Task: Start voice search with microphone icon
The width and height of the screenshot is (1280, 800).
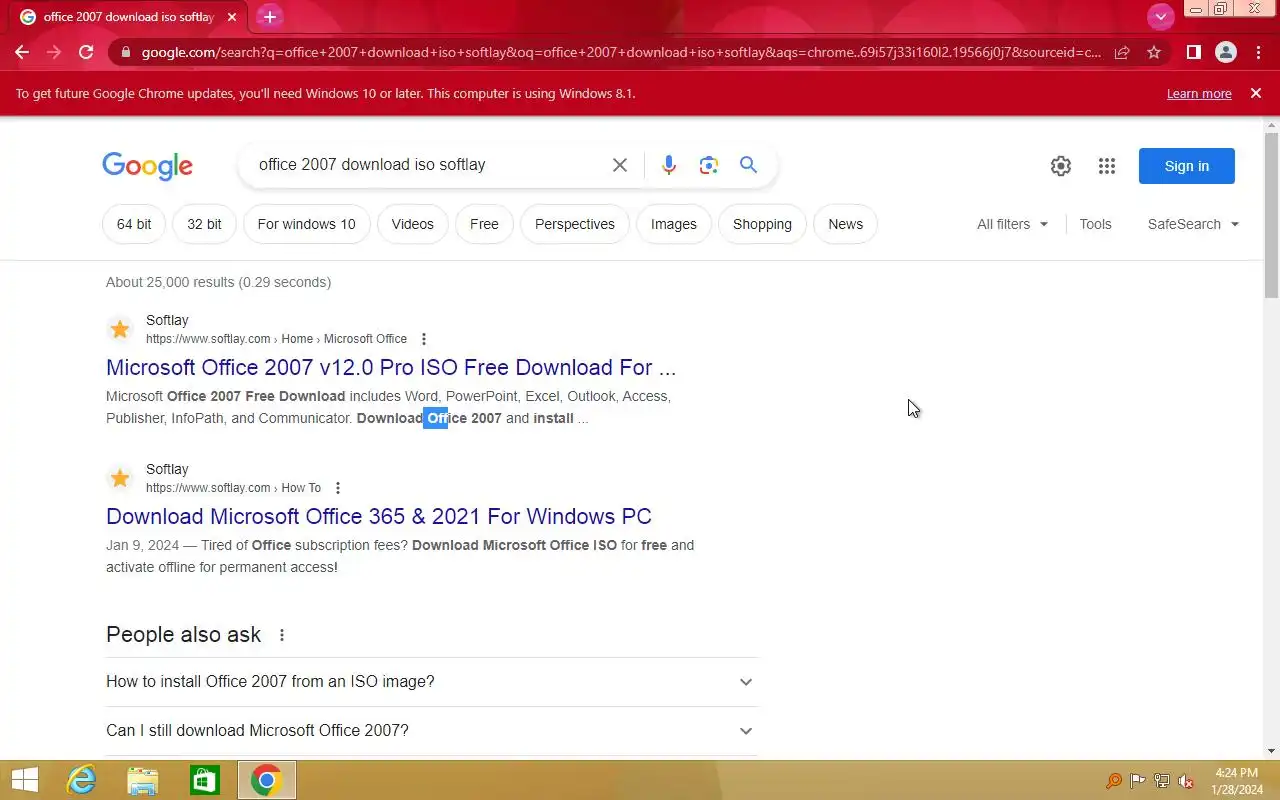Action: [669, 165]
